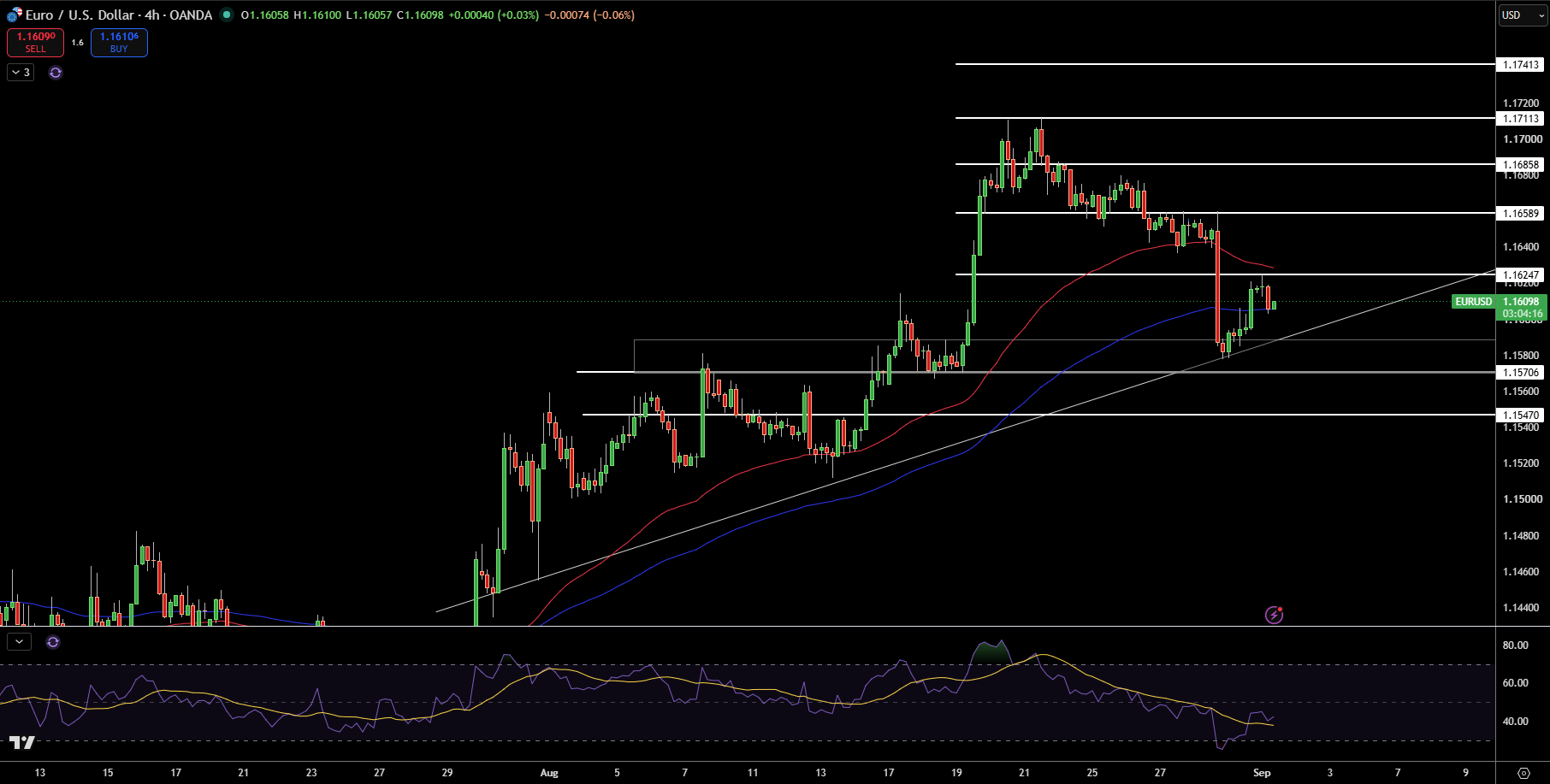Click the -0.00074 (-0.06%) change value
This screenshot has height=784, width=1550.
click(x=589, y=15)
